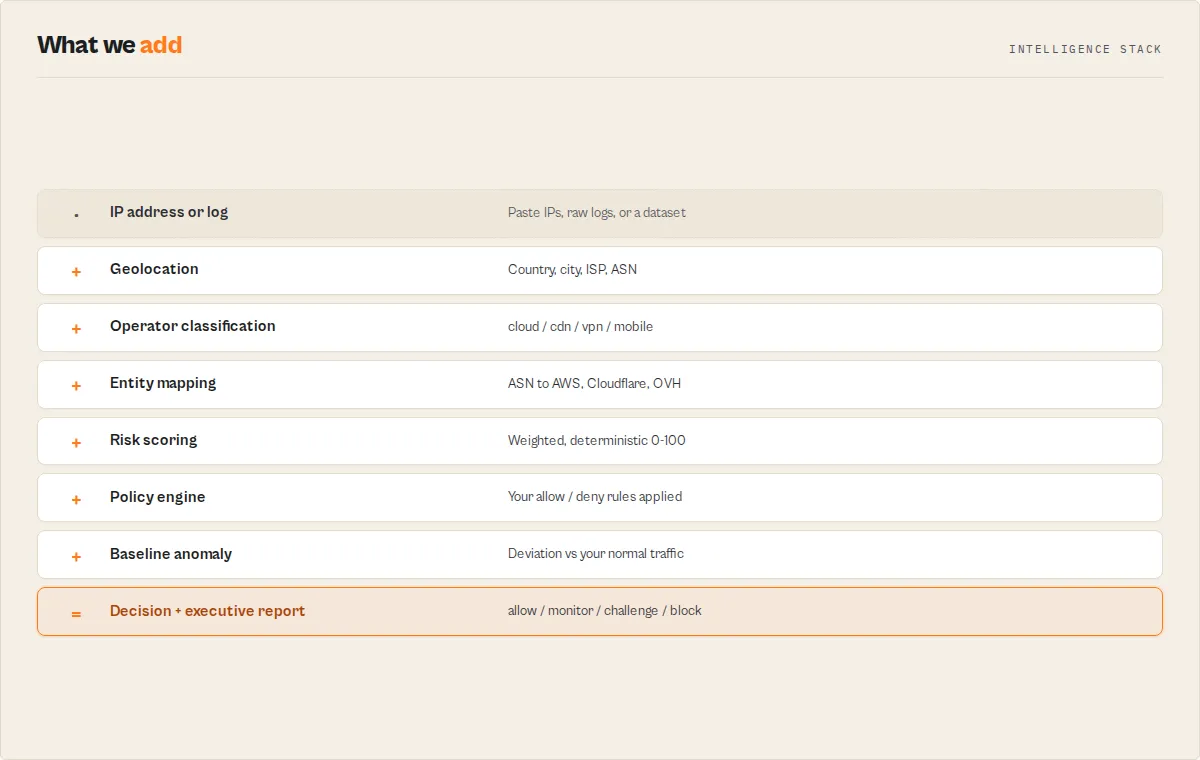Click the plus icon beside Operator classification
The image size is (1200, 760).
[x=76, y=329]
